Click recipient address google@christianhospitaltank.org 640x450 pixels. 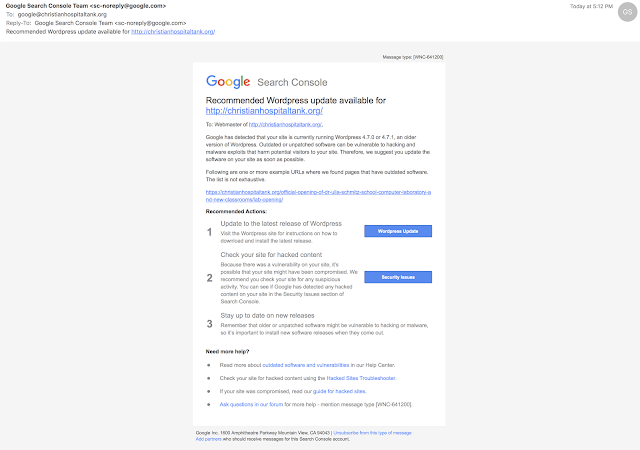[62, 14]
